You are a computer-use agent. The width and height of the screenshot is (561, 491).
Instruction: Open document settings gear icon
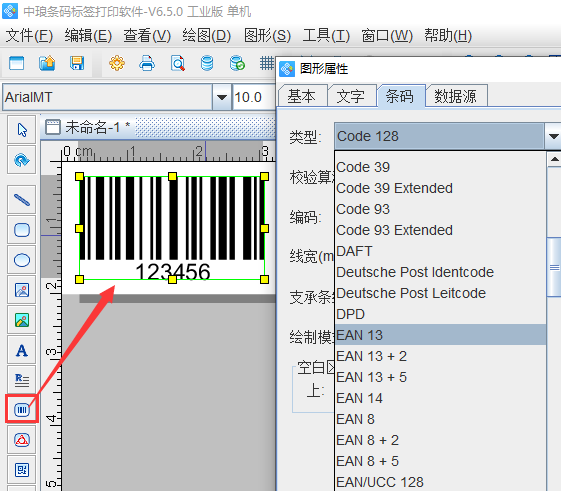(x=117, y=63)
